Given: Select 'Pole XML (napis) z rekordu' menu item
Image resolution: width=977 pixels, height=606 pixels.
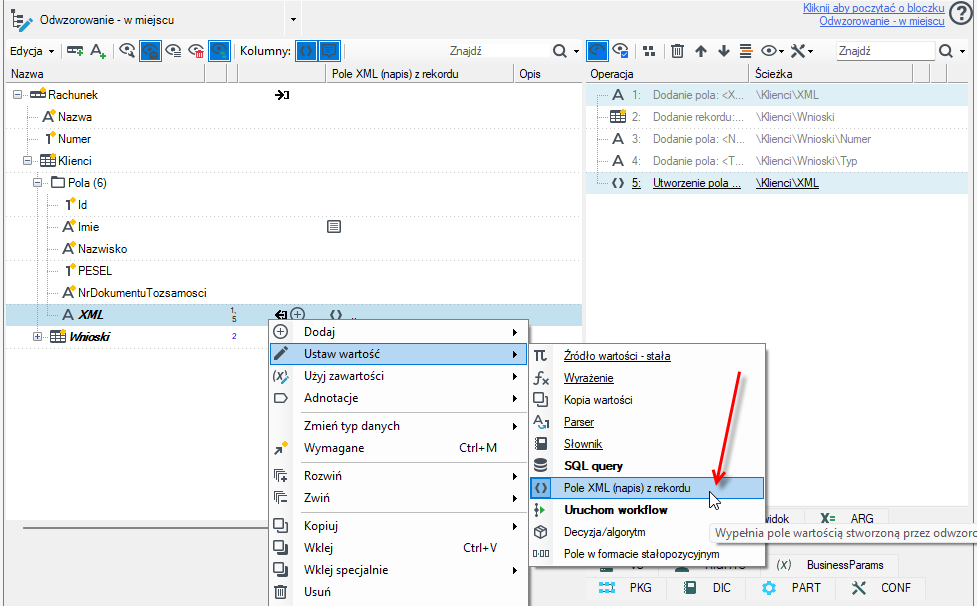Looking at the screenshot, I should 647,488.
